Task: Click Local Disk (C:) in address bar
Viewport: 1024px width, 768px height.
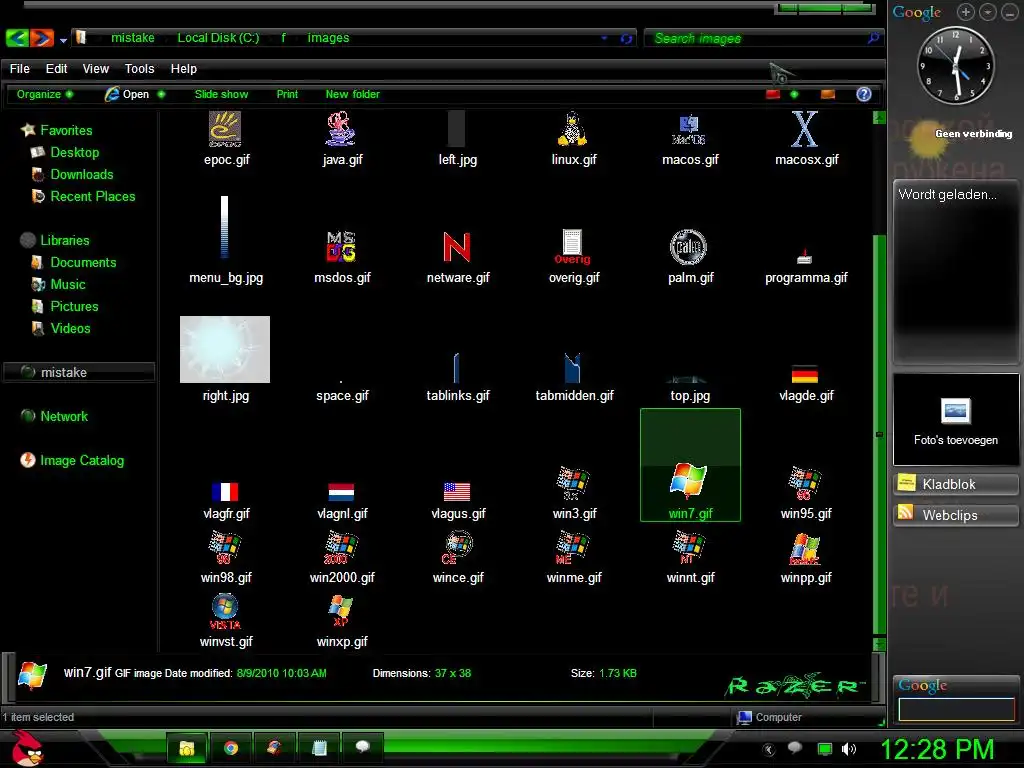Action: click(x=218, y=38)
